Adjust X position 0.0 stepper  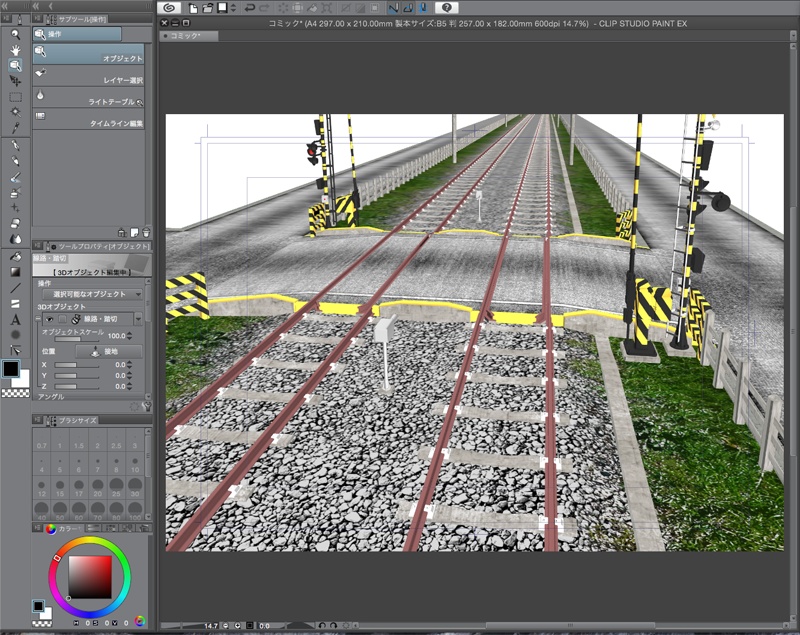click(x=130, y=365)
